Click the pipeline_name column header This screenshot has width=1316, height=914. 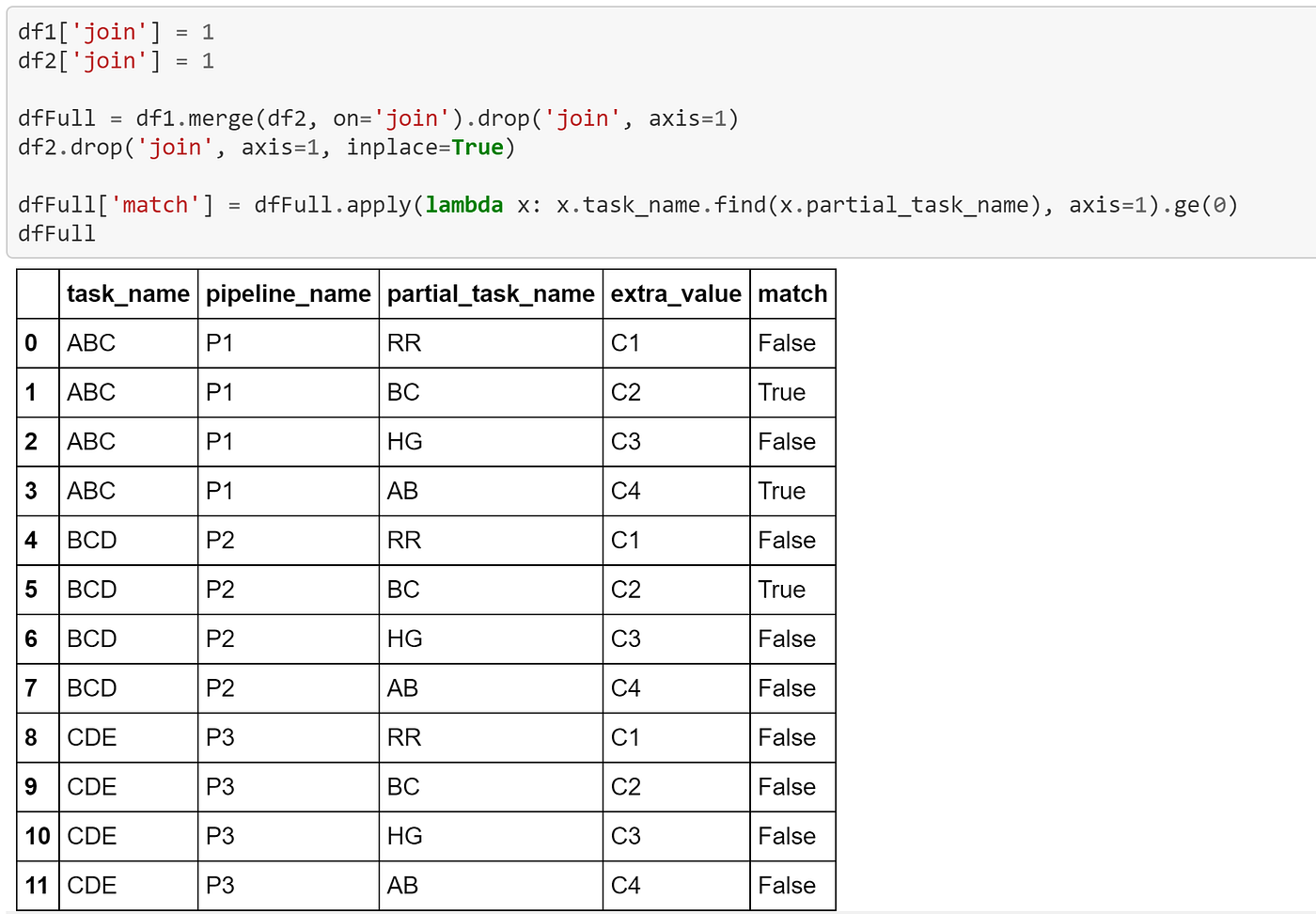[x=288, y=293]
